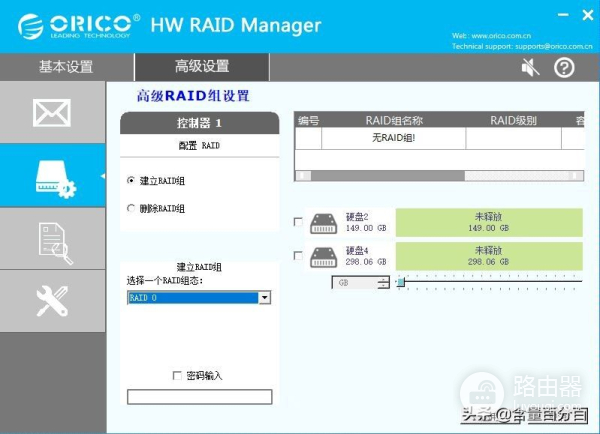Click the RAID table horizontal scrollbar
This screenshot has height=434, width=600.
click(439, 176)
